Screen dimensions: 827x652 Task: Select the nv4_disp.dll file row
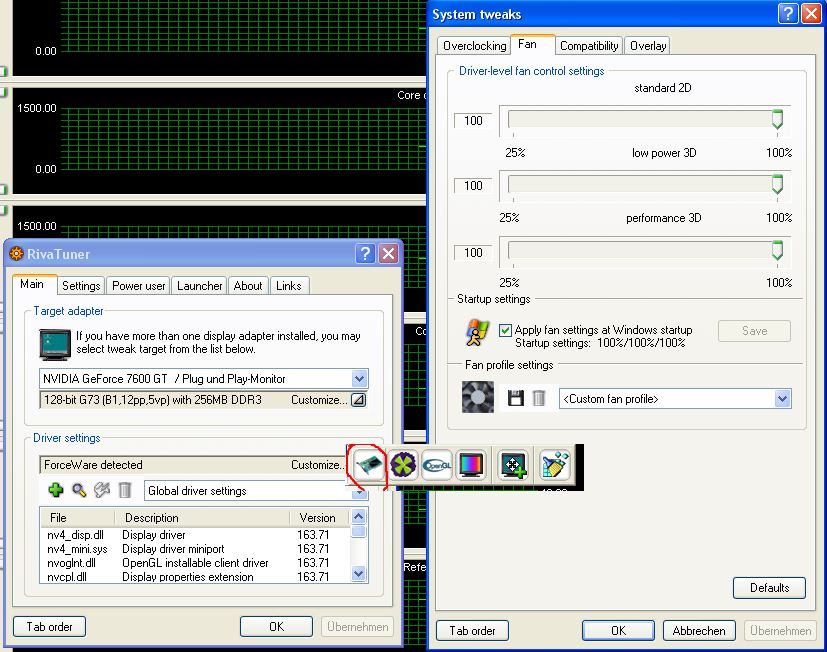click(196, 535)
